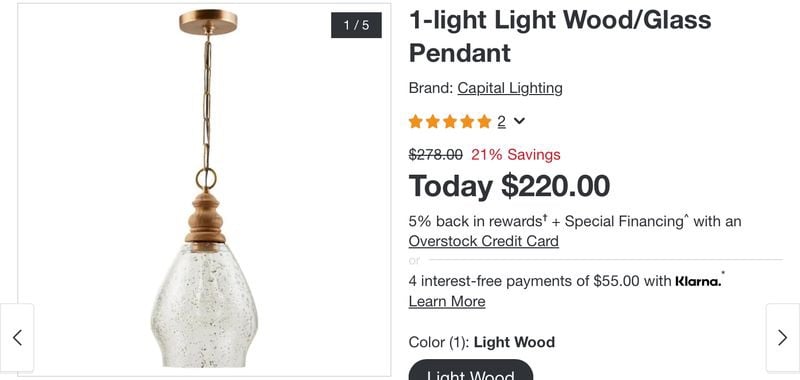Go to previous product image with left arrow
The height and width of the screenshot is (380, 800).
coord(17,338)
